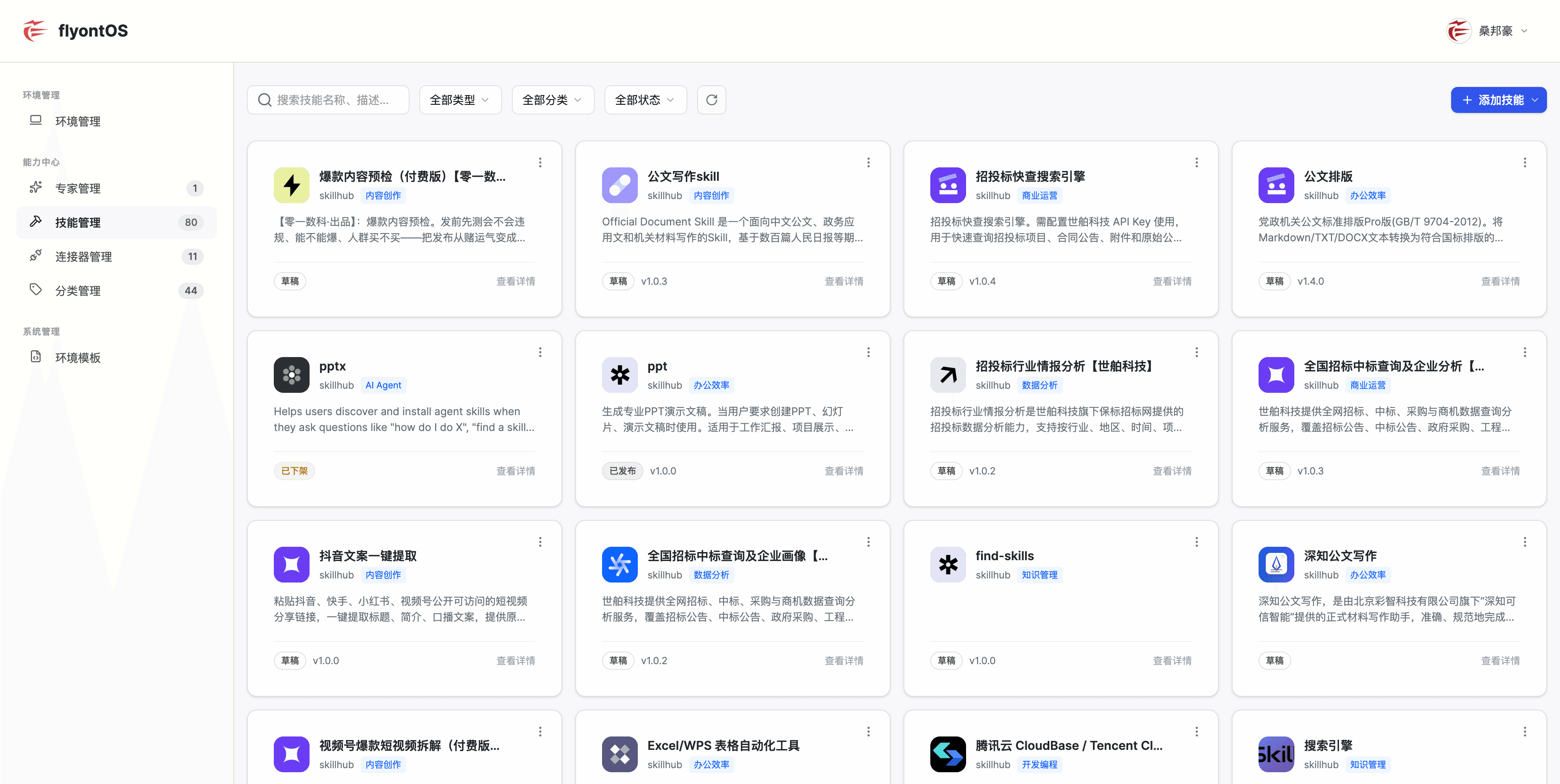The image size is (1560, 784).
Task: Click the 草稿 badge on 抖音文案一键提取
Action: tap(290, 661)
